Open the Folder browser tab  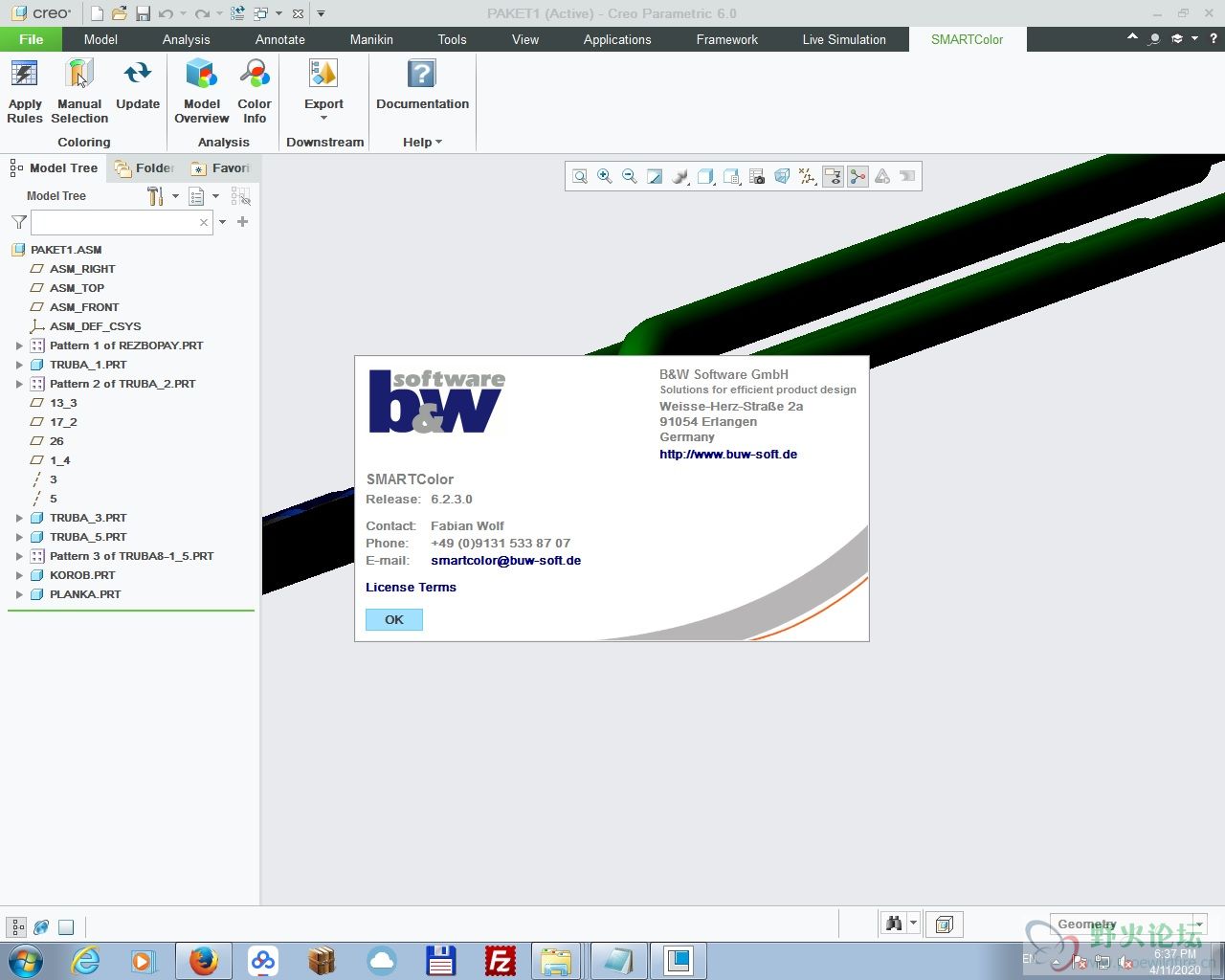click(x=145, y=167)
